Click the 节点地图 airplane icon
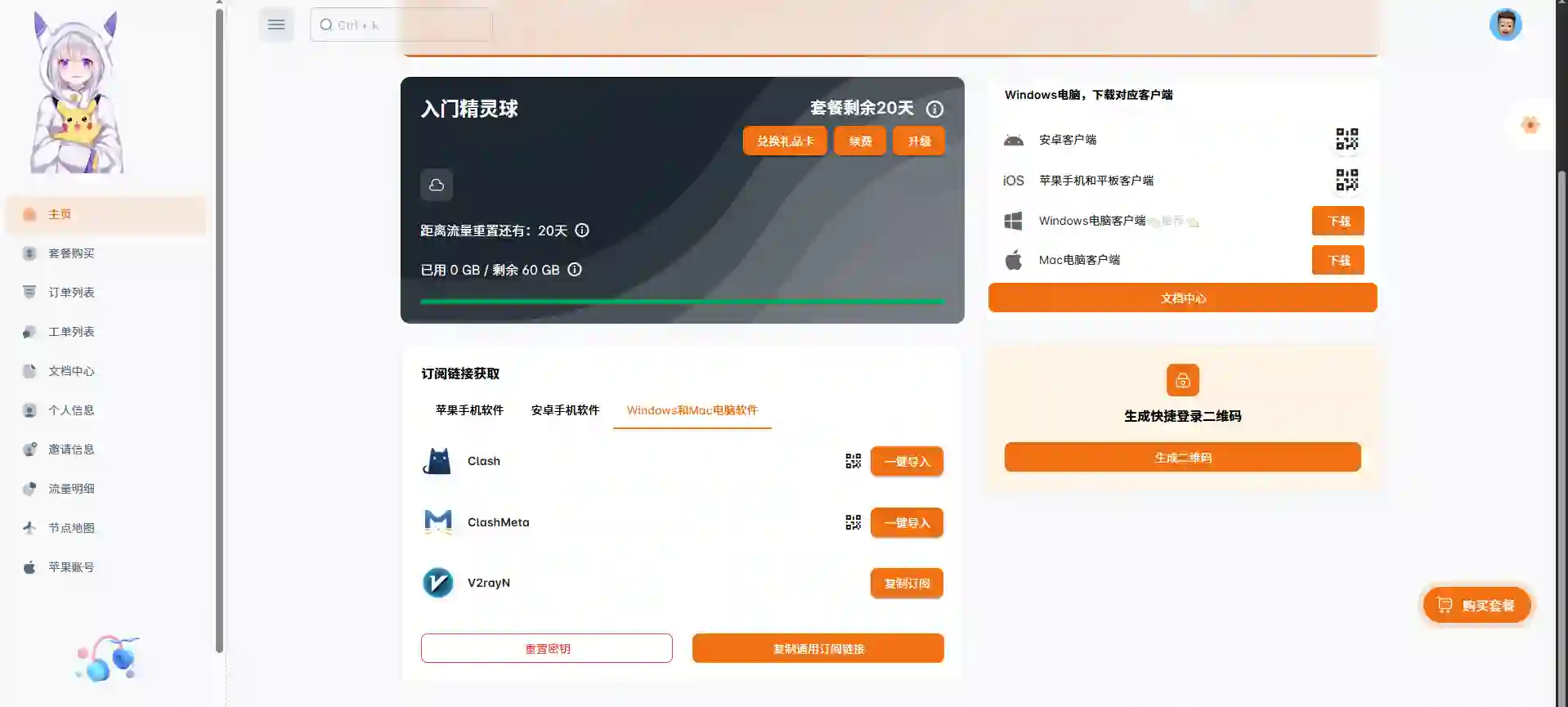 pyautogui.click(x=29, y=528)
